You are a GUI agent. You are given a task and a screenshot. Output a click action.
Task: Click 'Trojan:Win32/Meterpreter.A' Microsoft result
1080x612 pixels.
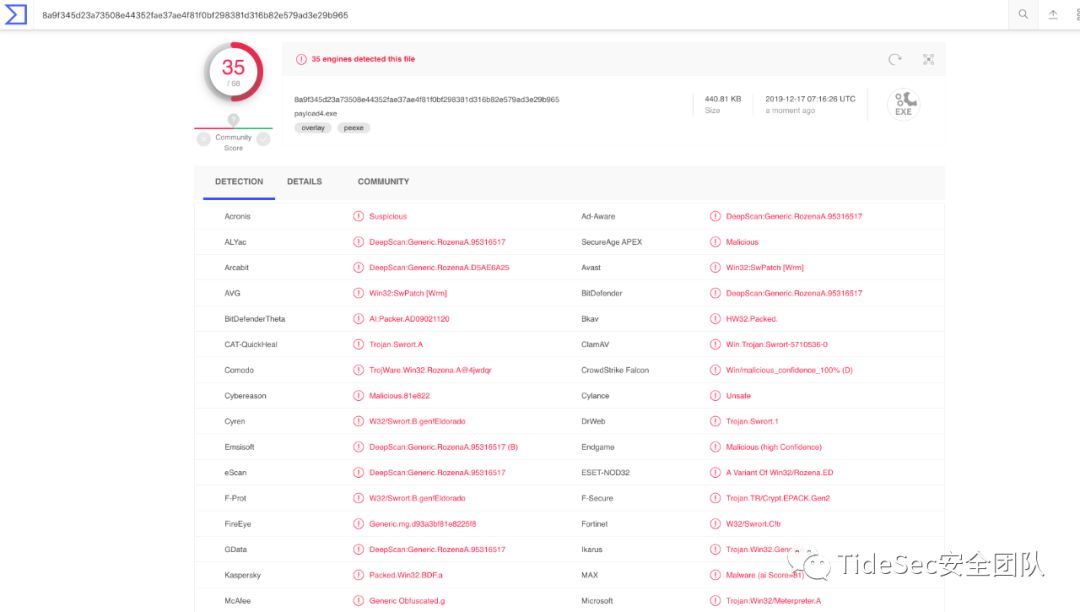click(773, 600)
